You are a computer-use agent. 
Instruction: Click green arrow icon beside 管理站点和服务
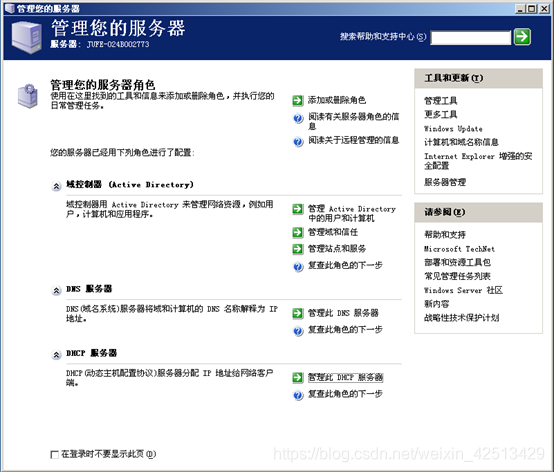click(x=298, y=249)
